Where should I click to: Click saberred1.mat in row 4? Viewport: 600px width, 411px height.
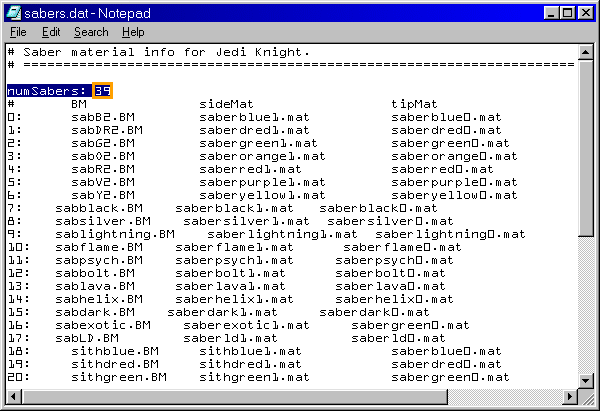pos(250,169)
